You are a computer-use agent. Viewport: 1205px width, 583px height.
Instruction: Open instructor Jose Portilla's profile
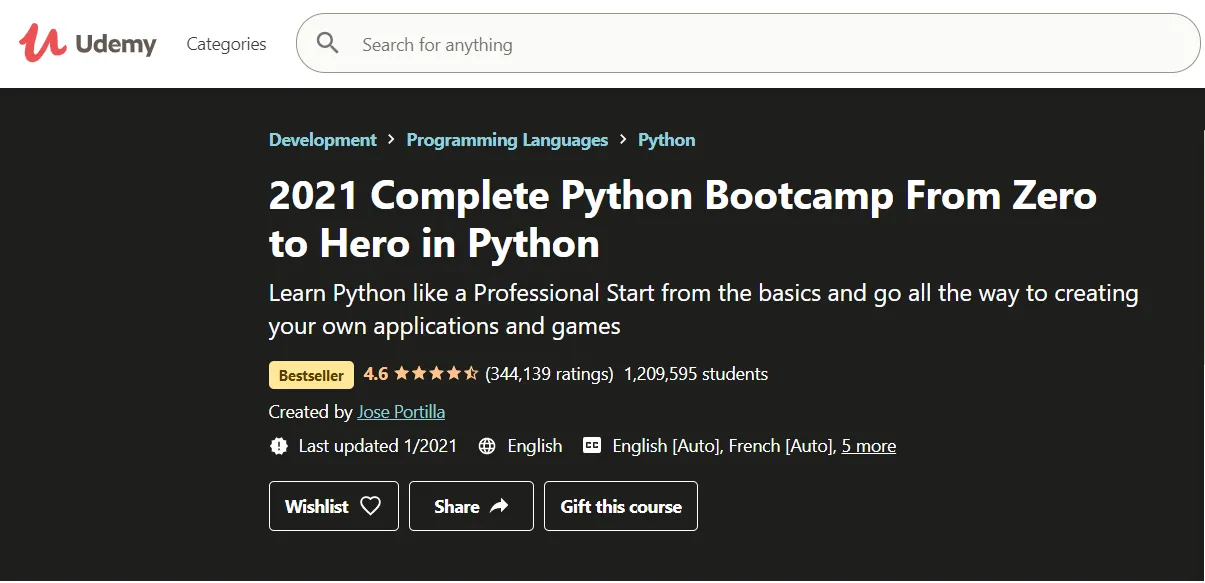point(401,412)
